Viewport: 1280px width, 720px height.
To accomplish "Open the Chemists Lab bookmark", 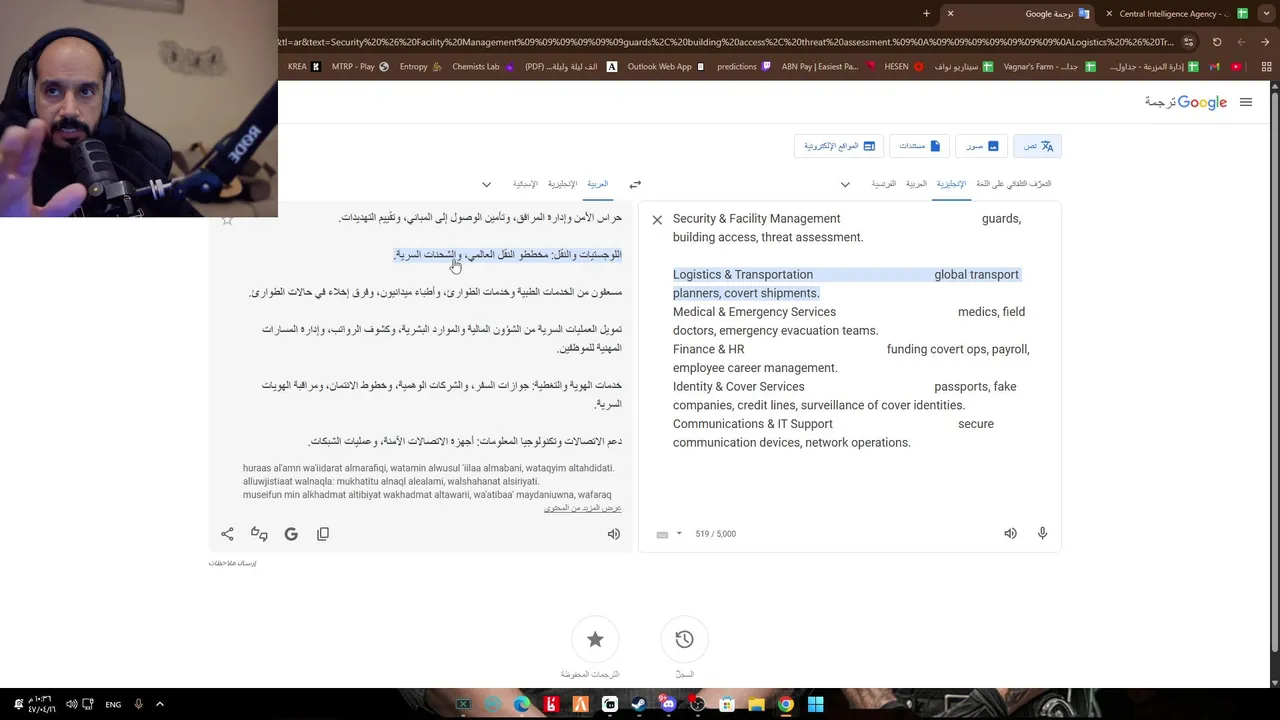I will (x=483, y=67).
